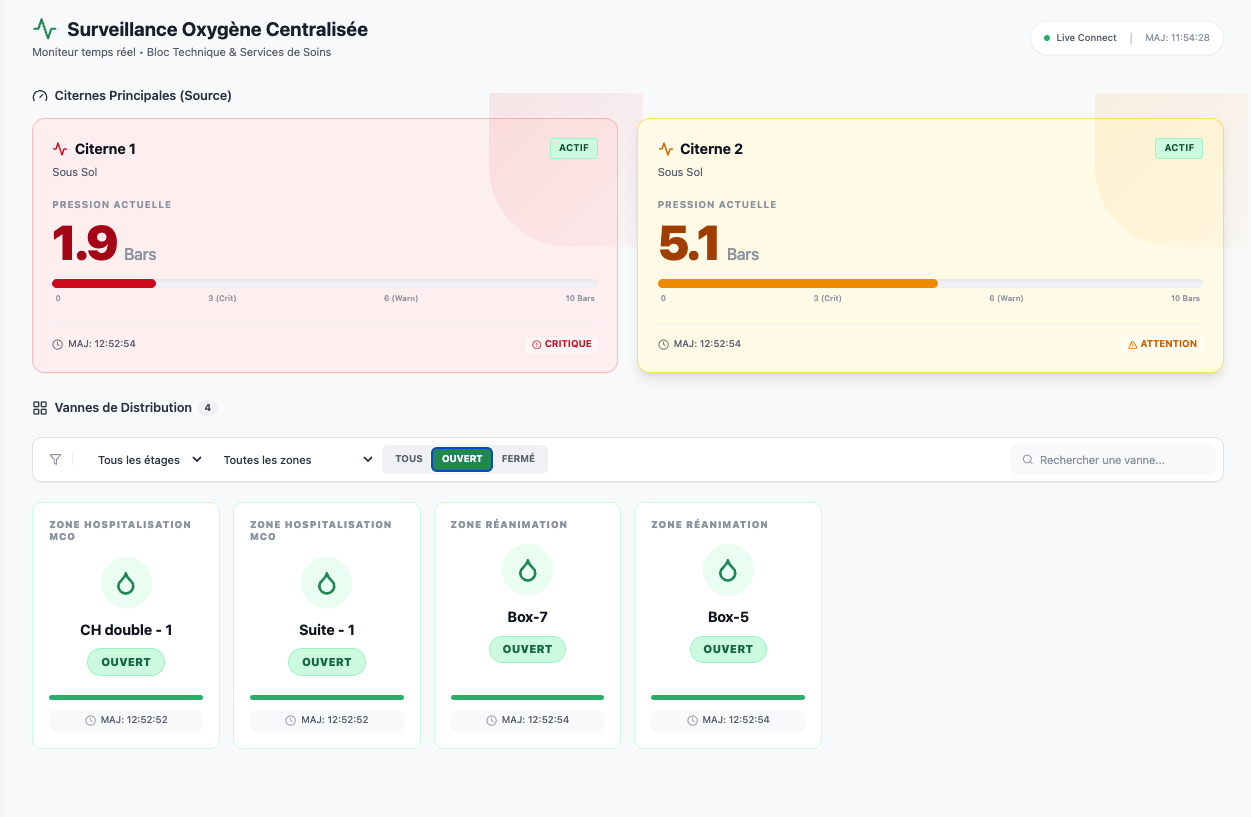Expand the Toutes les zones dropdown
Image resolution: width=1251 pixels, height=817 pixels.
(x=297, y=460)
